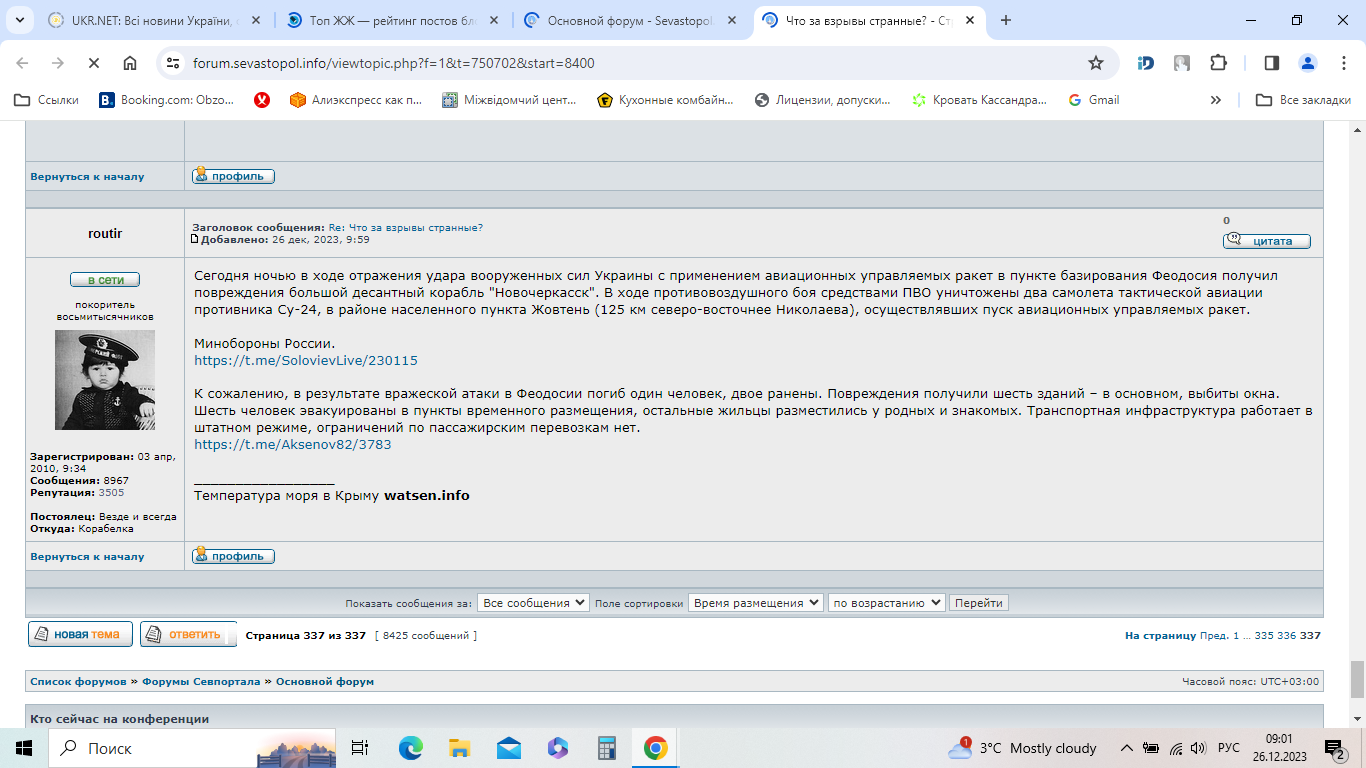Open the Кухонные комбайны bookmark
This screenshot has width=1366, height=768.
[x=665, y=100]
